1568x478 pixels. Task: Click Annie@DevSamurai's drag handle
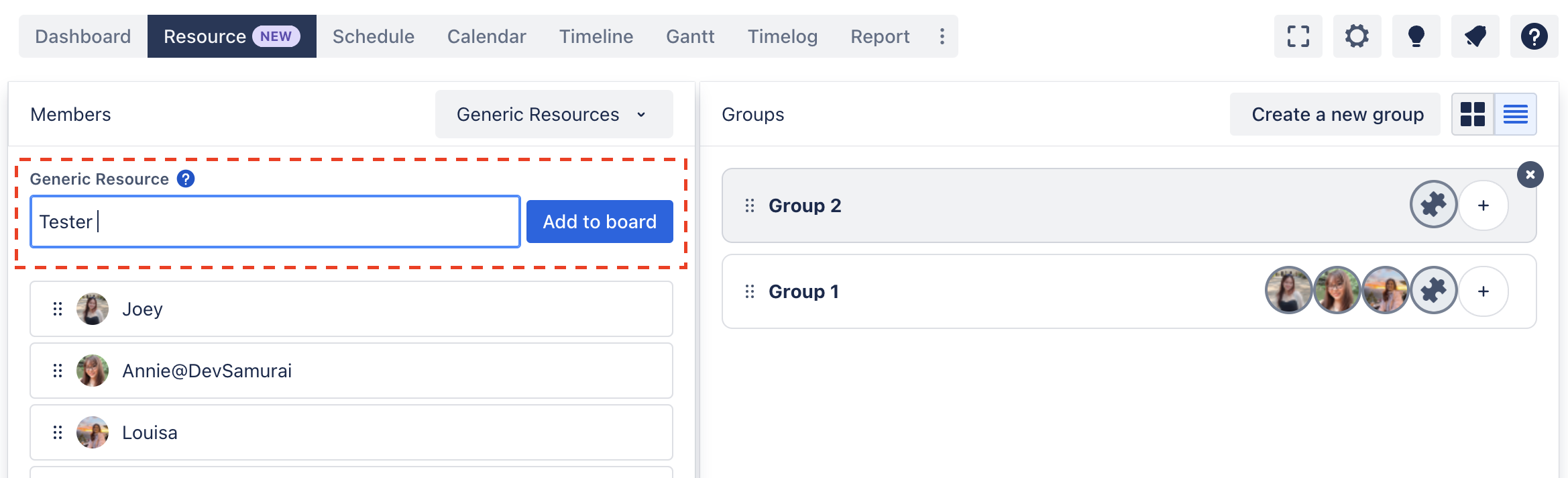pyautogui.click(x=58, y=371)
